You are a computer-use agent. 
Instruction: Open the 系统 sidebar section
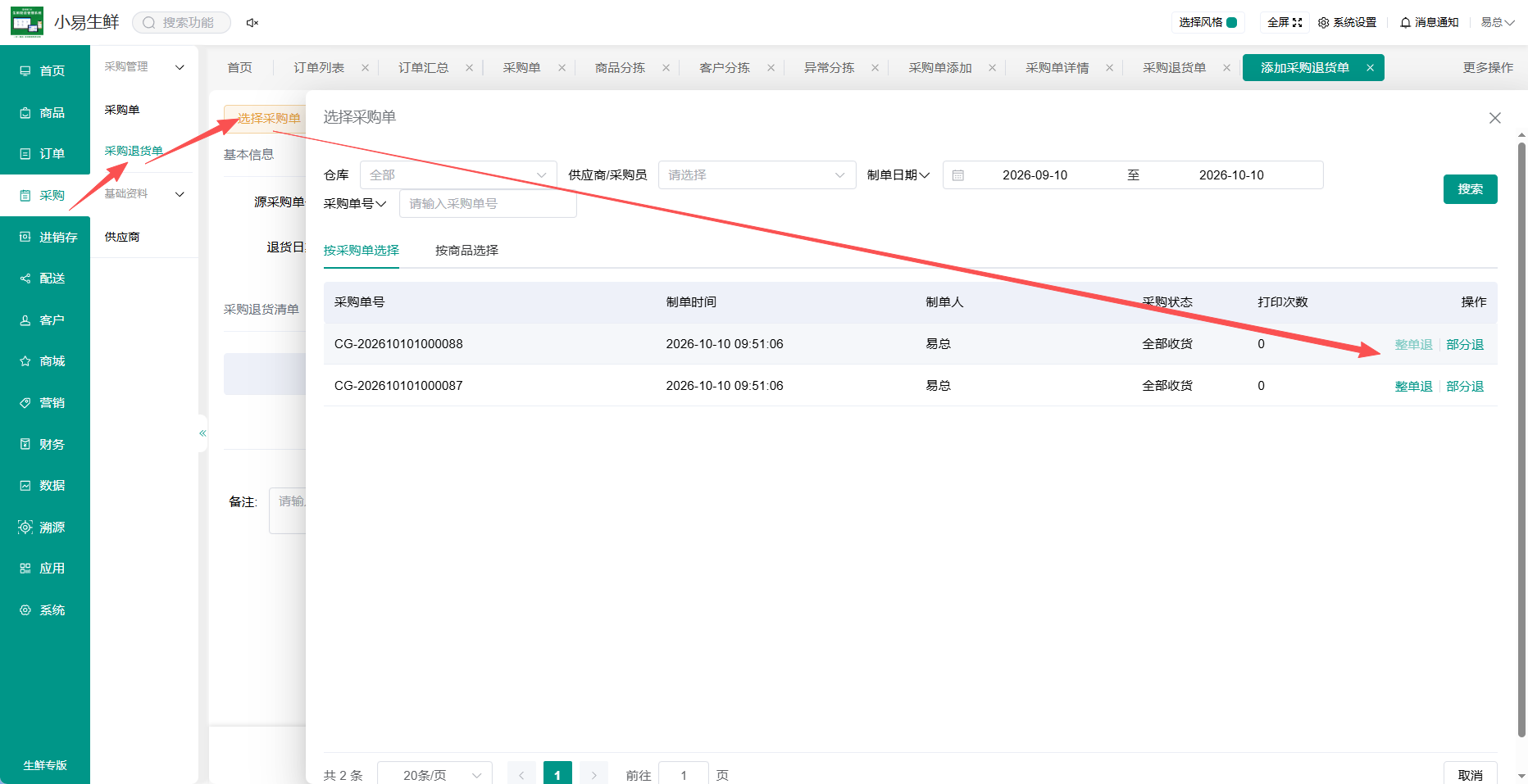[x=43, y=610]
